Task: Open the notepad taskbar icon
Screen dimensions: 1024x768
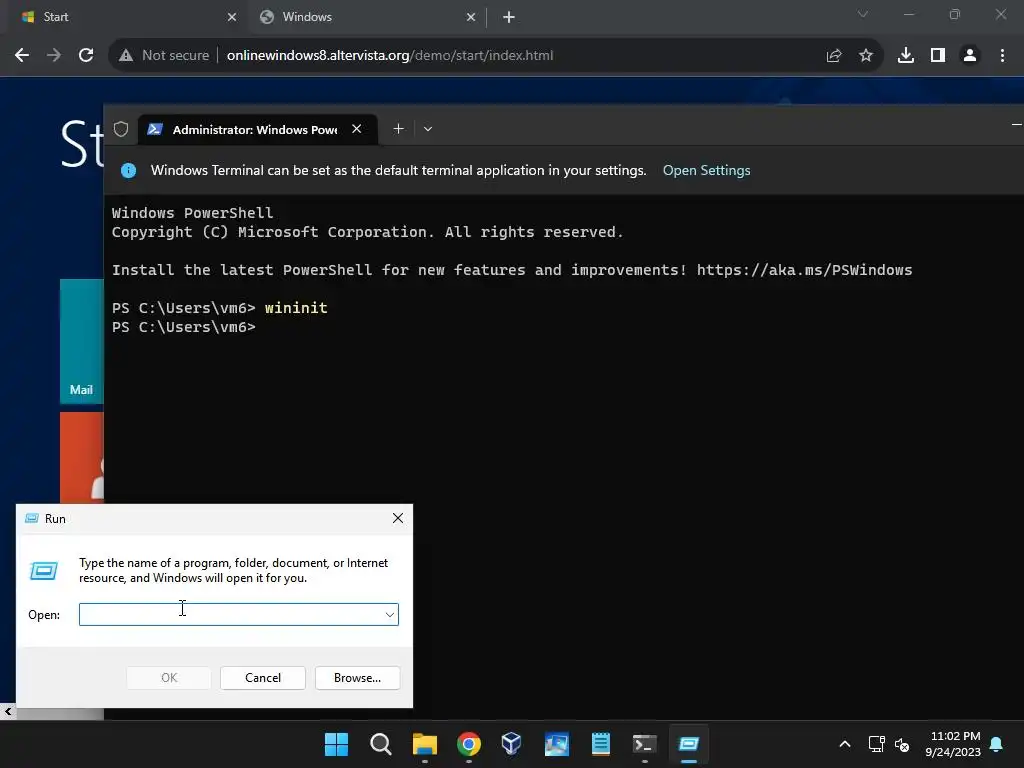Action: [x=600, y=744]
